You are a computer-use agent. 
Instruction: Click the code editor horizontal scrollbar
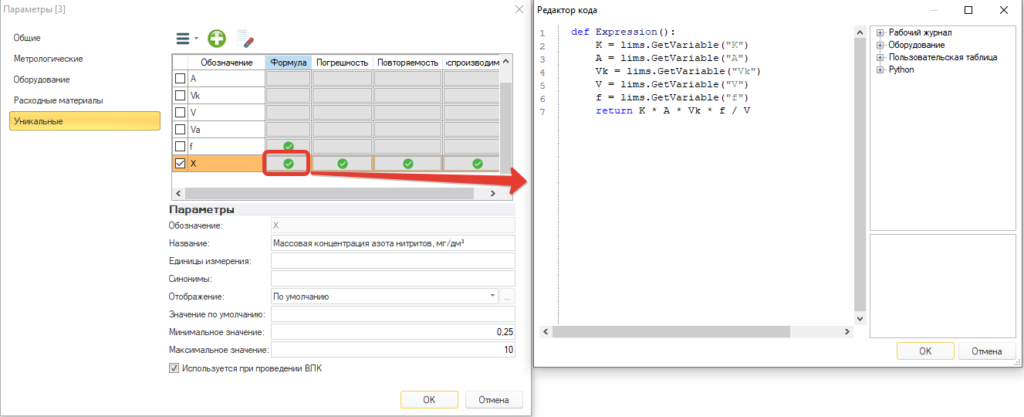point(697,332)
